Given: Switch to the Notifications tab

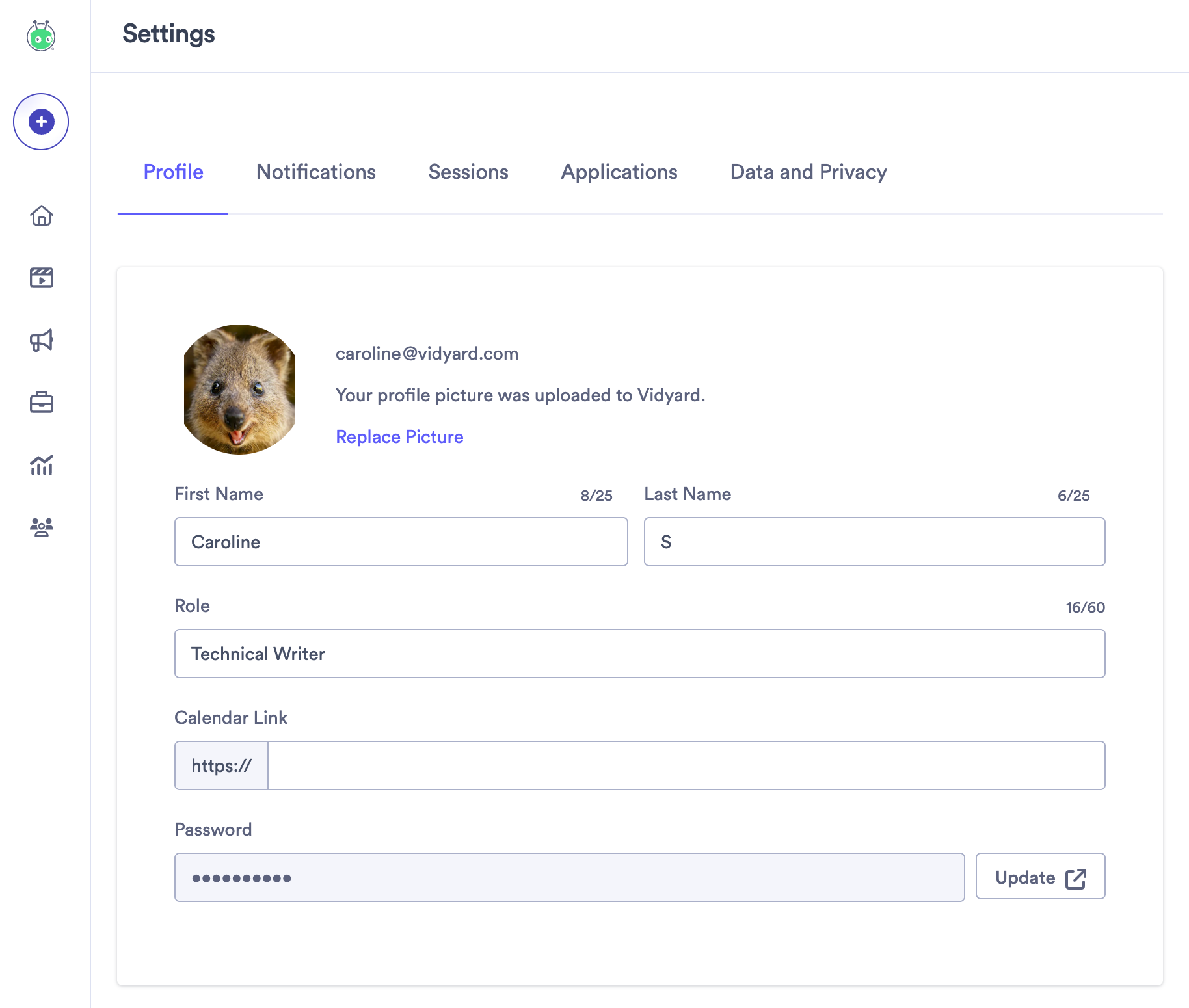Looking at the screenshot, I should coord(315,172).
